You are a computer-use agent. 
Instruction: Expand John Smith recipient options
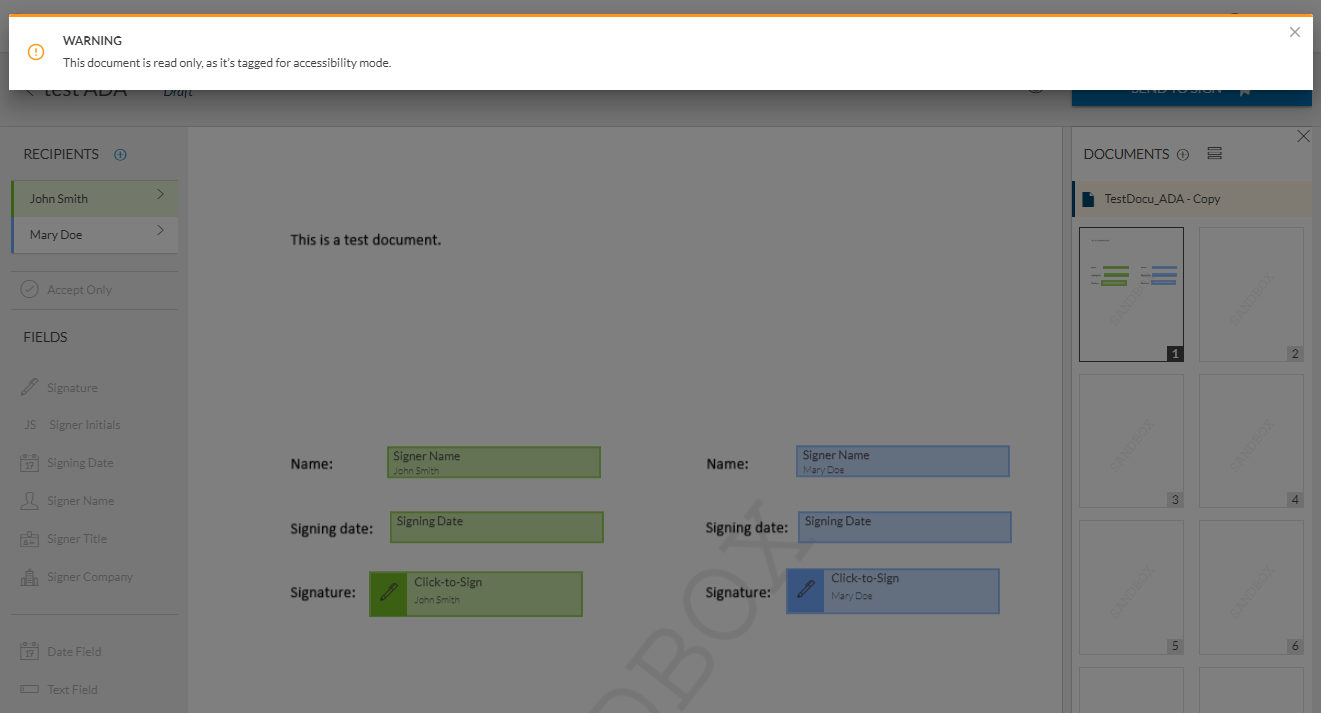[x=160, y=195]
